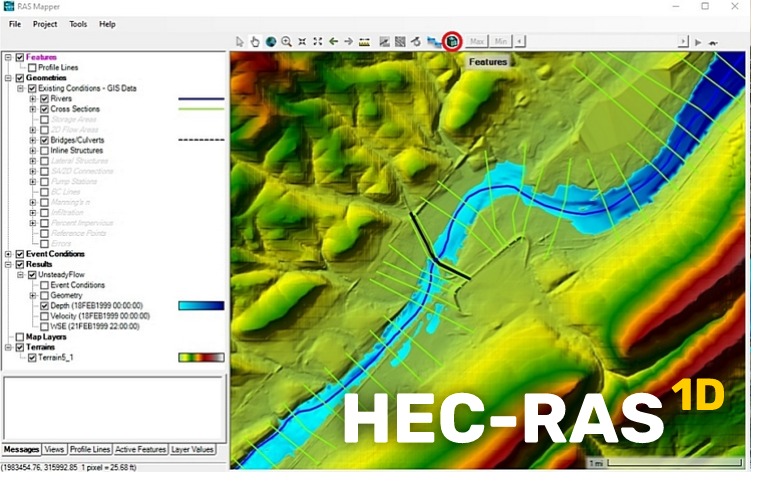Click the animation settings icon after play

tap(713, 43)
